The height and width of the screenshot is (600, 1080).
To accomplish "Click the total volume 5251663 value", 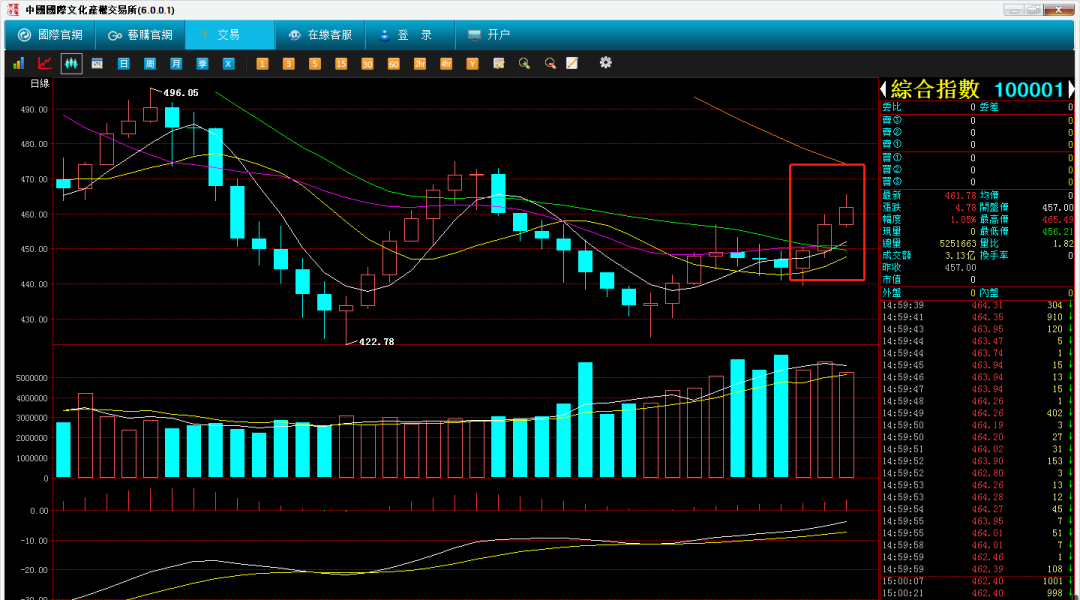I will (958, 244).
